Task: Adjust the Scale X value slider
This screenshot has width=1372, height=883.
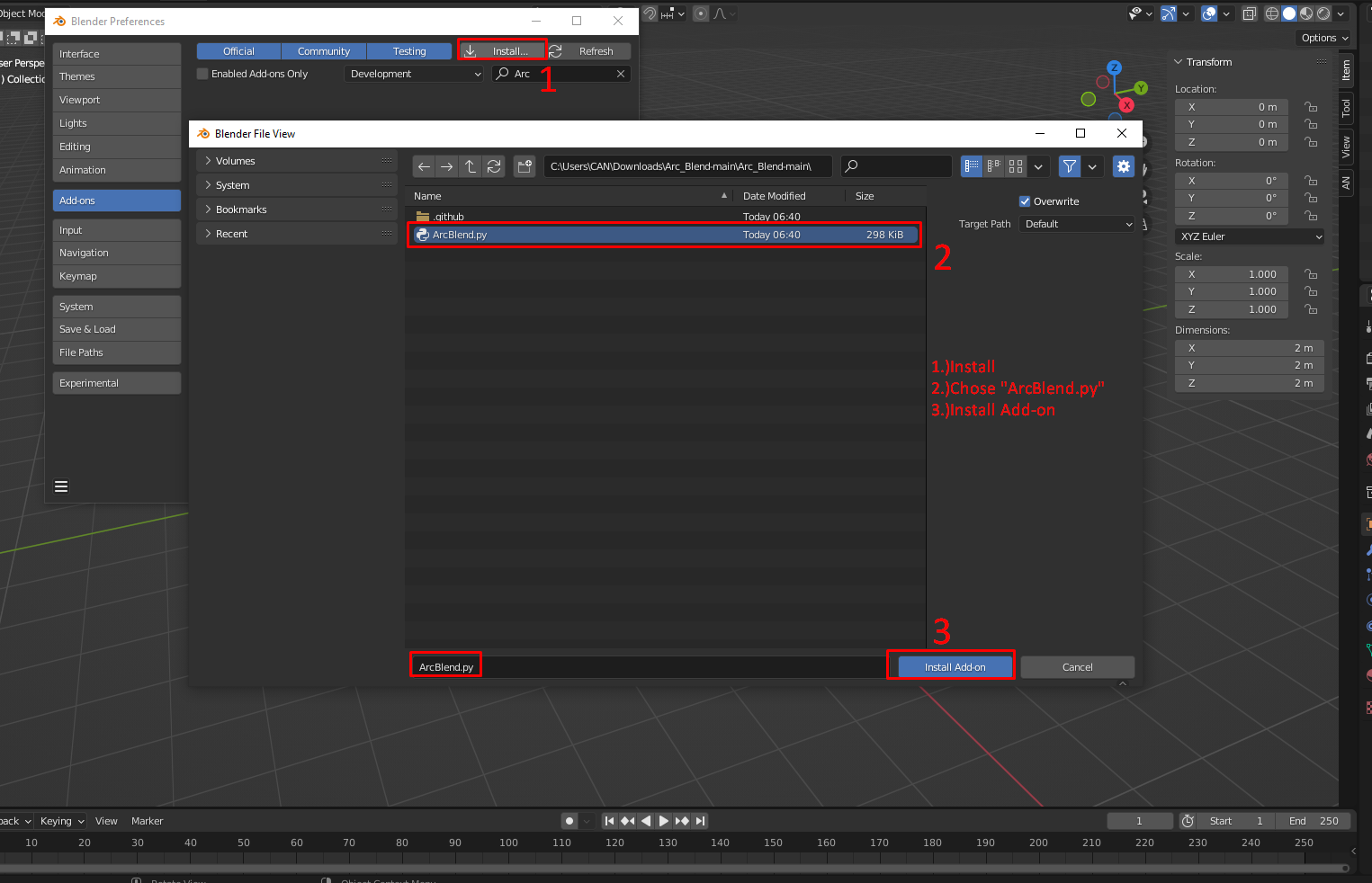Action: click(1231, 273)
